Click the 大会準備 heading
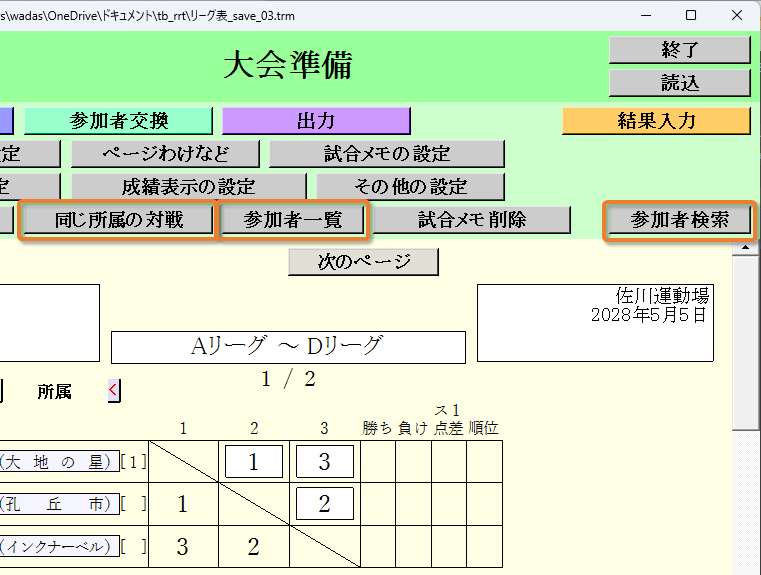 coord(288,65)
